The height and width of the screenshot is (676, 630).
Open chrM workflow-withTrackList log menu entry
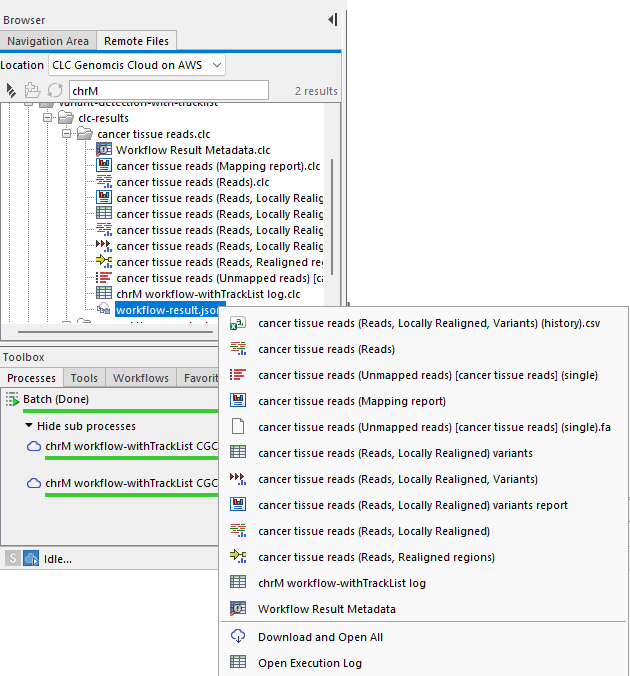click(423, 583)
